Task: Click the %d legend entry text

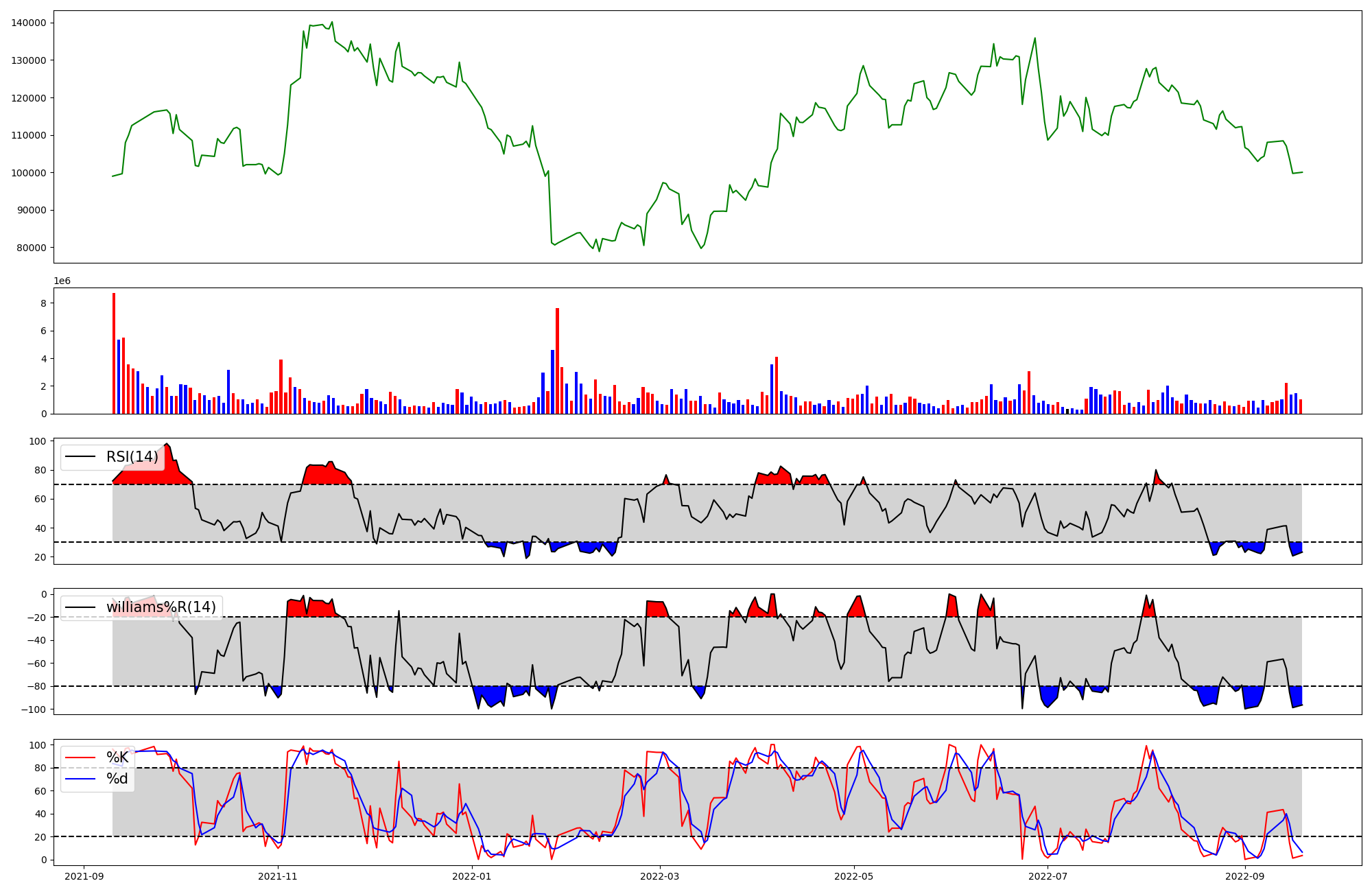Action: coord(117,779)
